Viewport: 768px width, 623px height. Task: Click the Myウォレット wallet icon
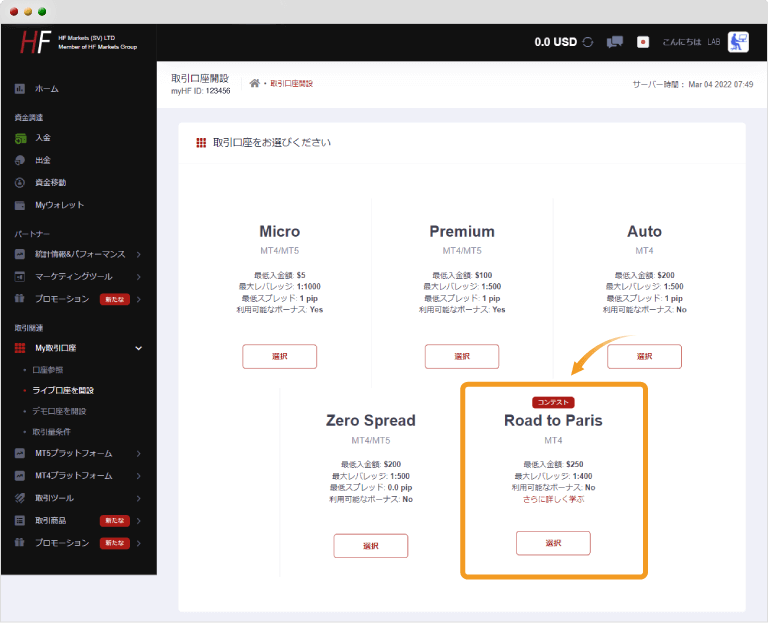click(x=20, y=205)
